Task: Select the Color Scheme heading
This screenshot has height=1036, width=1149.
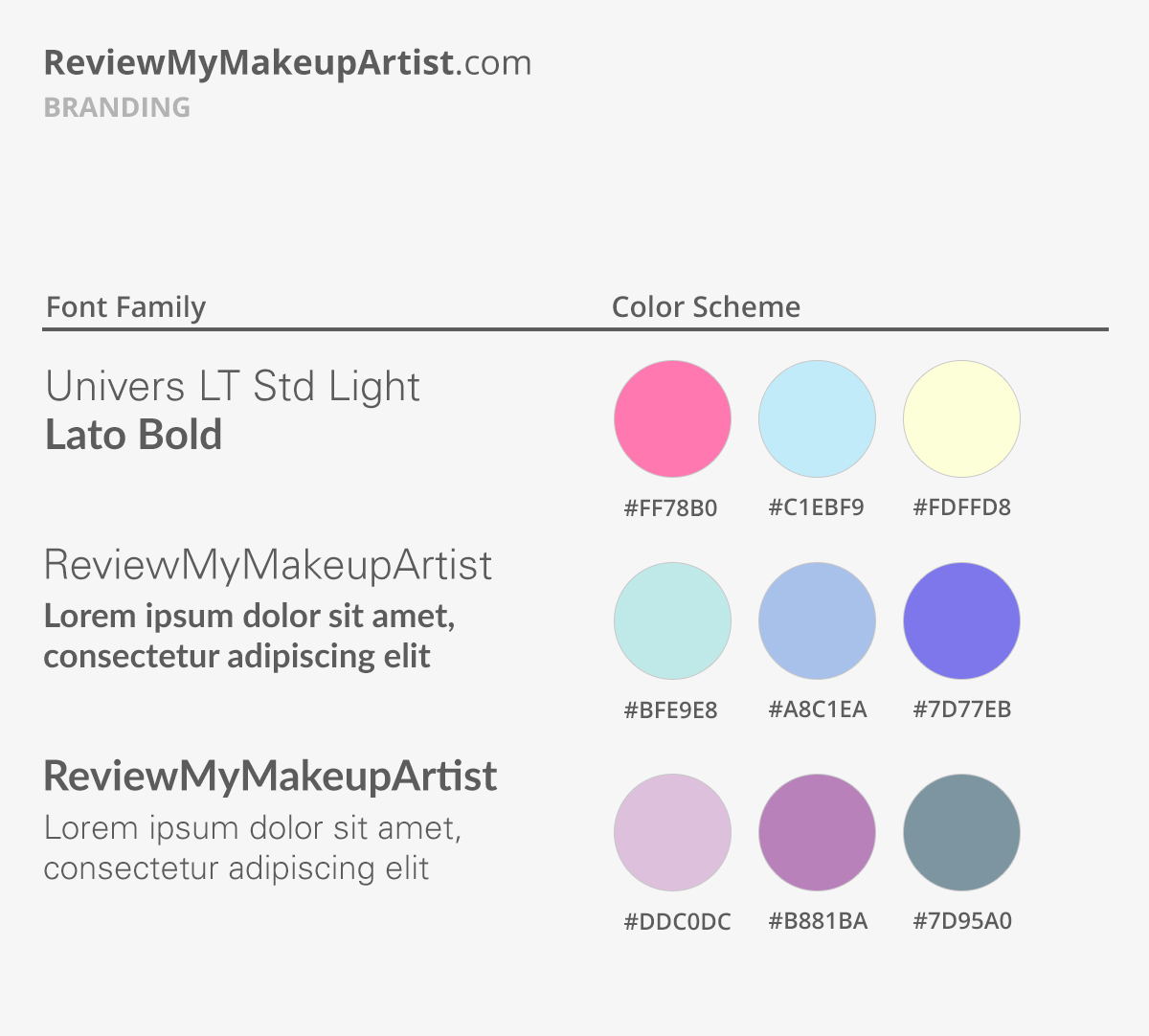Action: [706, 307]
